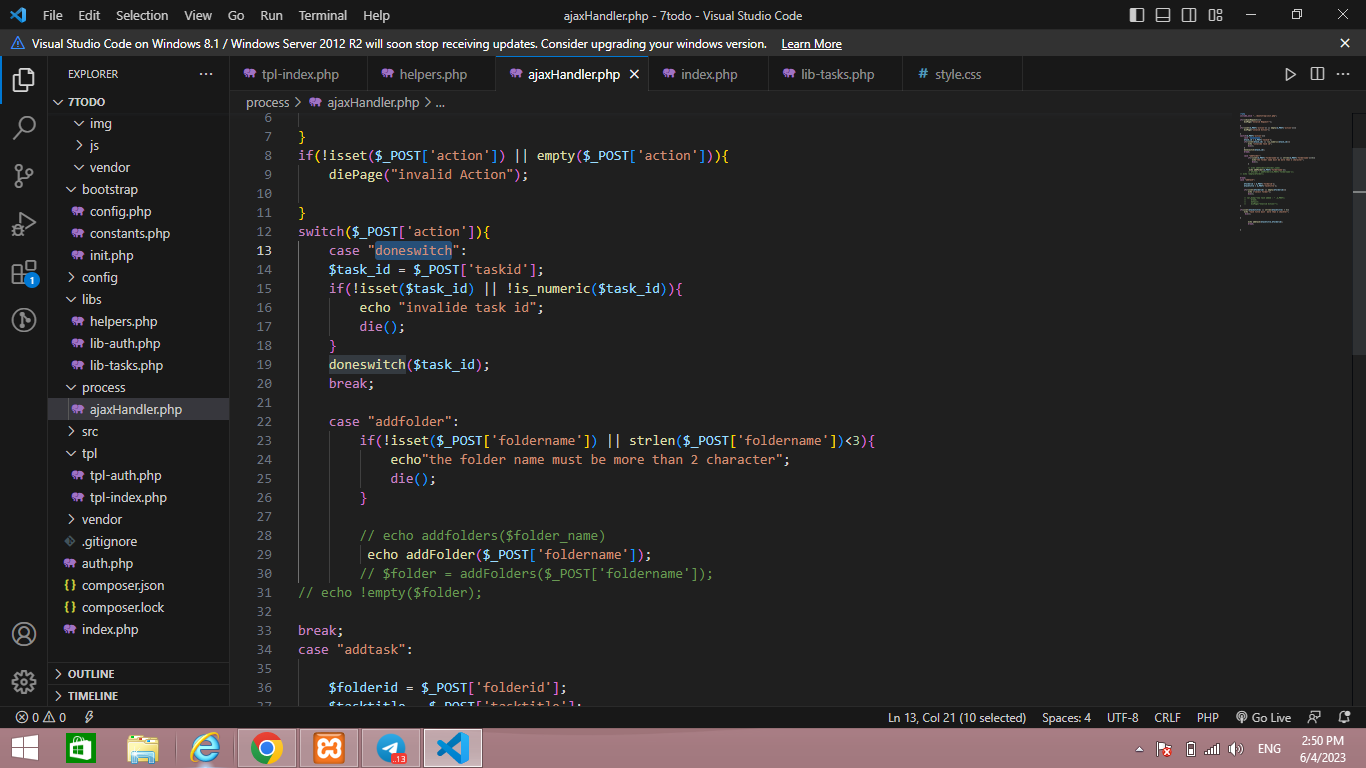Toggle Primary Side Bar layout button
The image size is (1366, 768).
[x=1136, y=15]
